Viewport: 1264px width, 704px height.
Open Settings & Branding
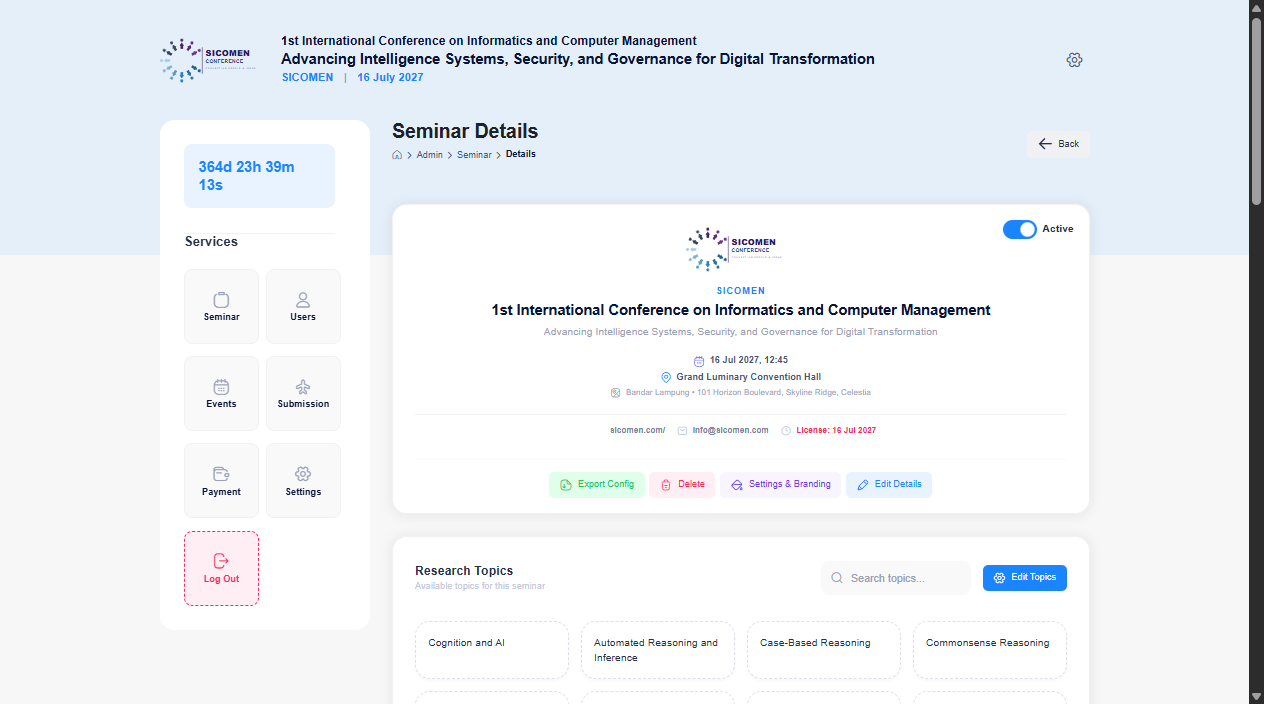(780, 485)
